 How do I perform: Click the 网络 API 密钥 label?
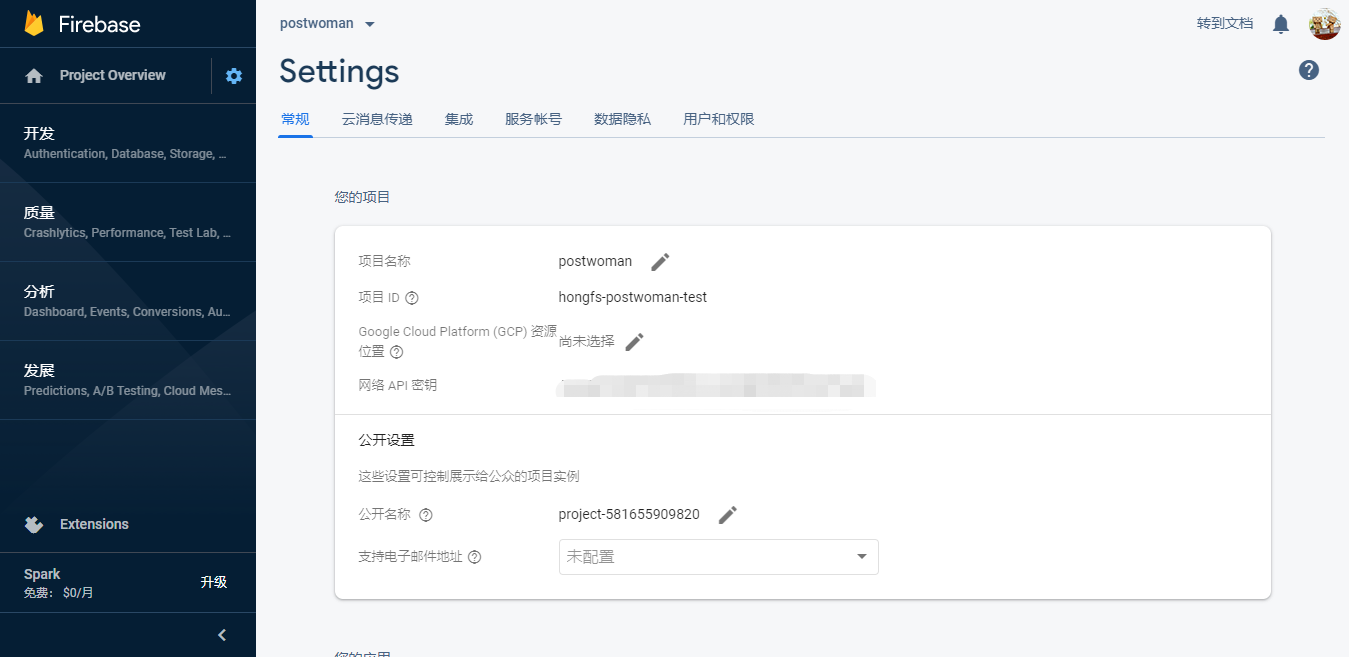tap(398, 385)
